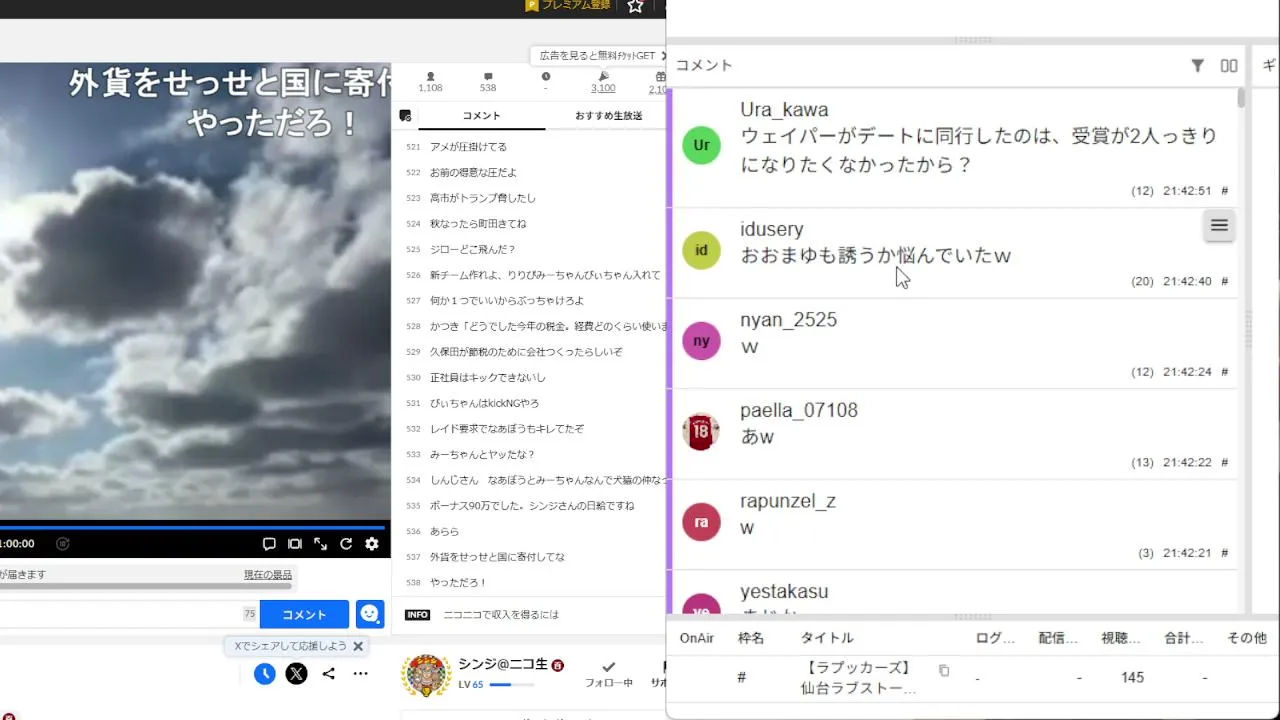Click username nyan_2525 in comment viewer

(x=788, y=320)
